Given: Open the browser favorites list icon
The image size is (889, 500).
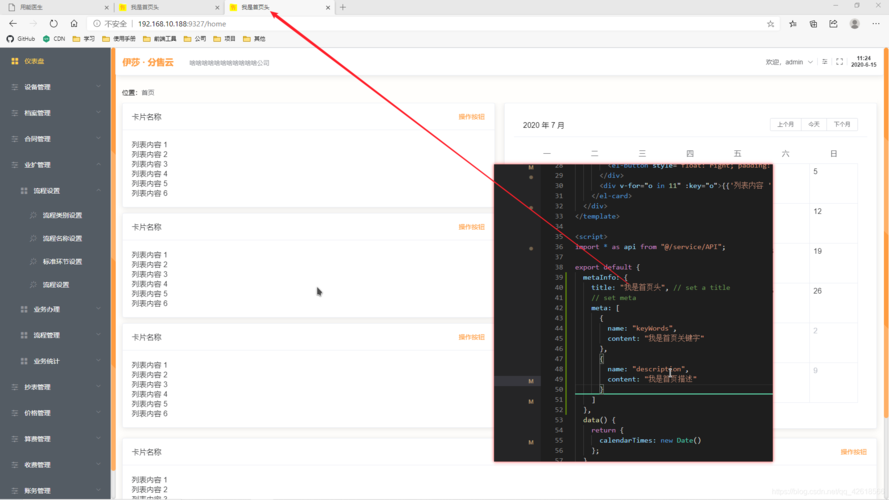Looking at the screenshot, I should pos(793,24).
